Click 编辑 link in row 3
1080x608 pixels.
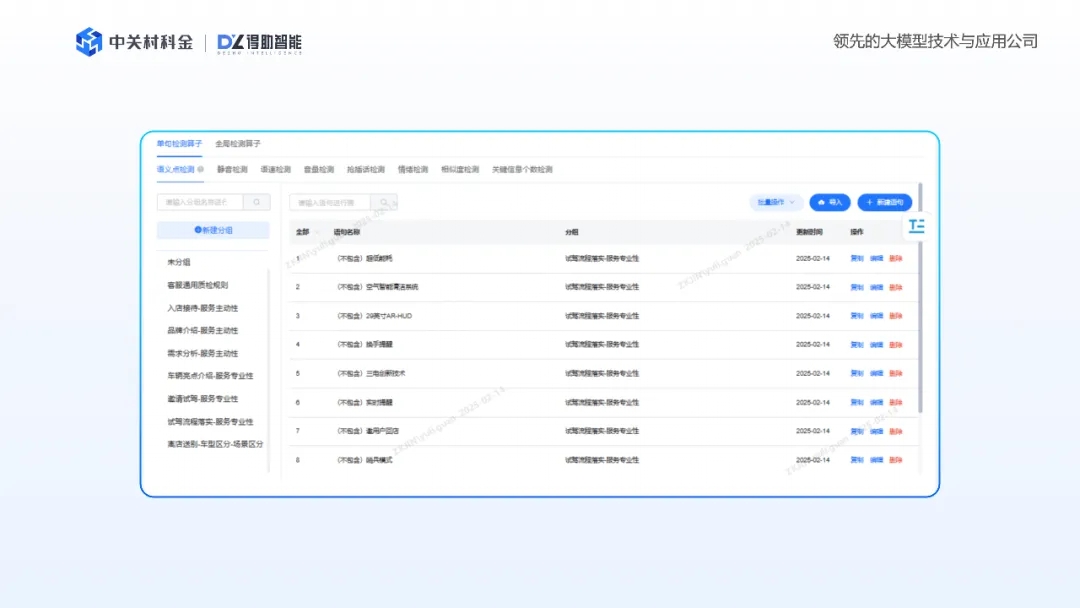[x=876, y=316]
